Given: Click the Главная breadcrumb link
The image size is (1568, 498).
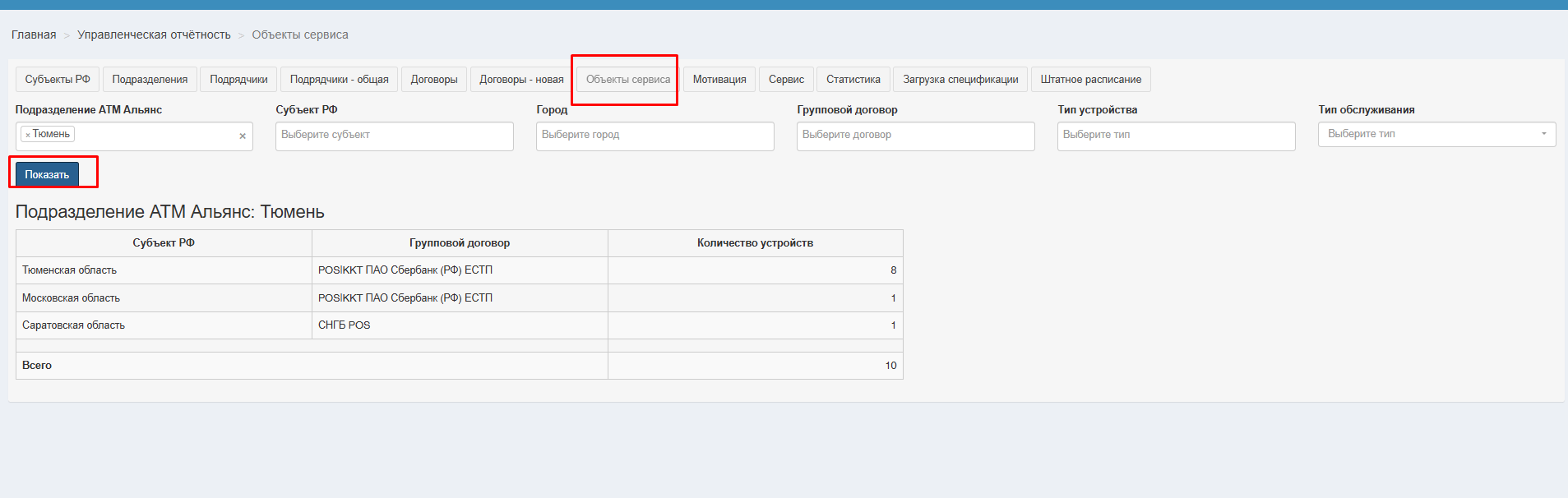Looking at the screenshot, I should 34,35.
